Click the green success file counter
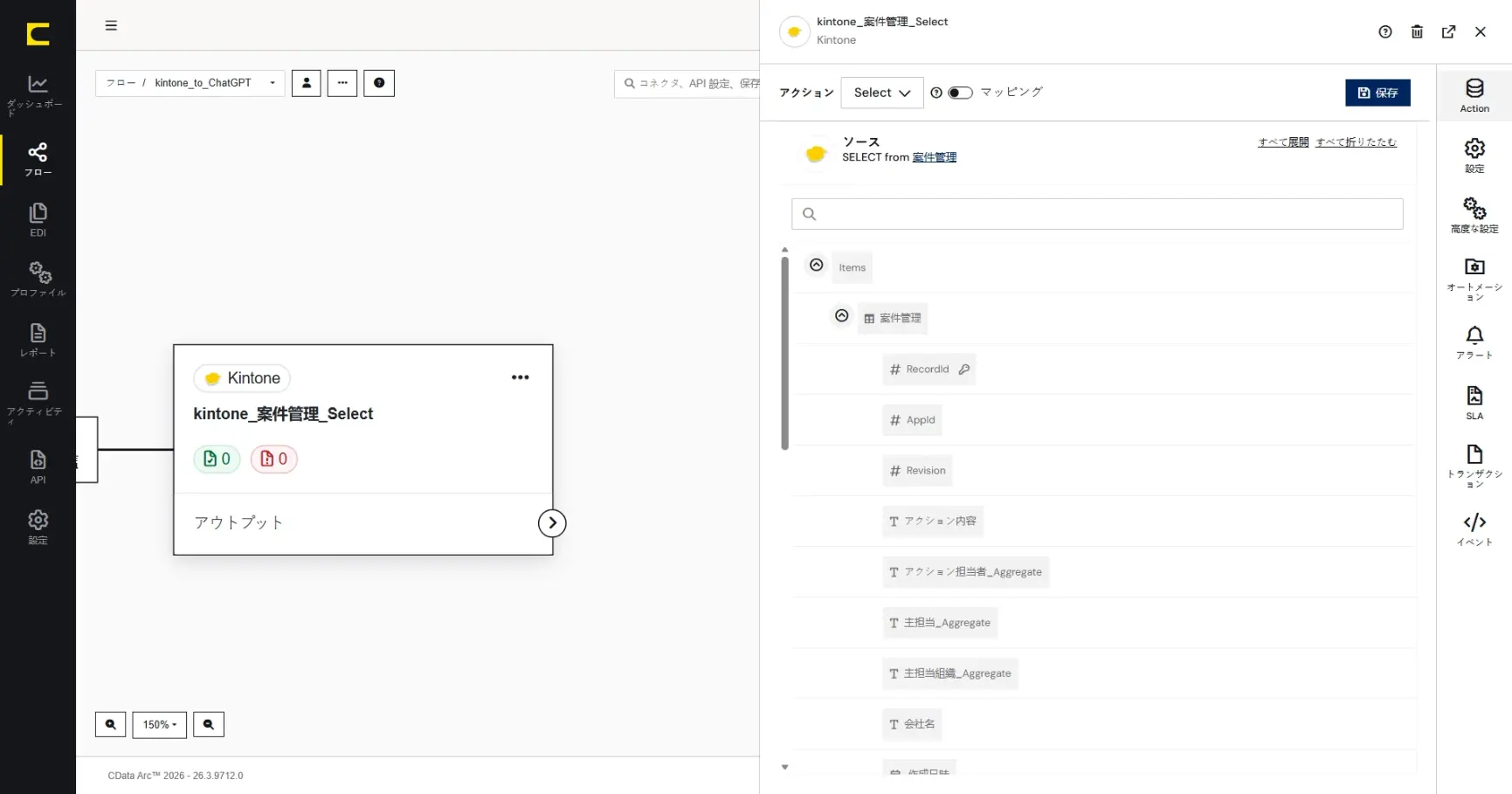This screenshot has height=794, width=1512. [217, 459]
